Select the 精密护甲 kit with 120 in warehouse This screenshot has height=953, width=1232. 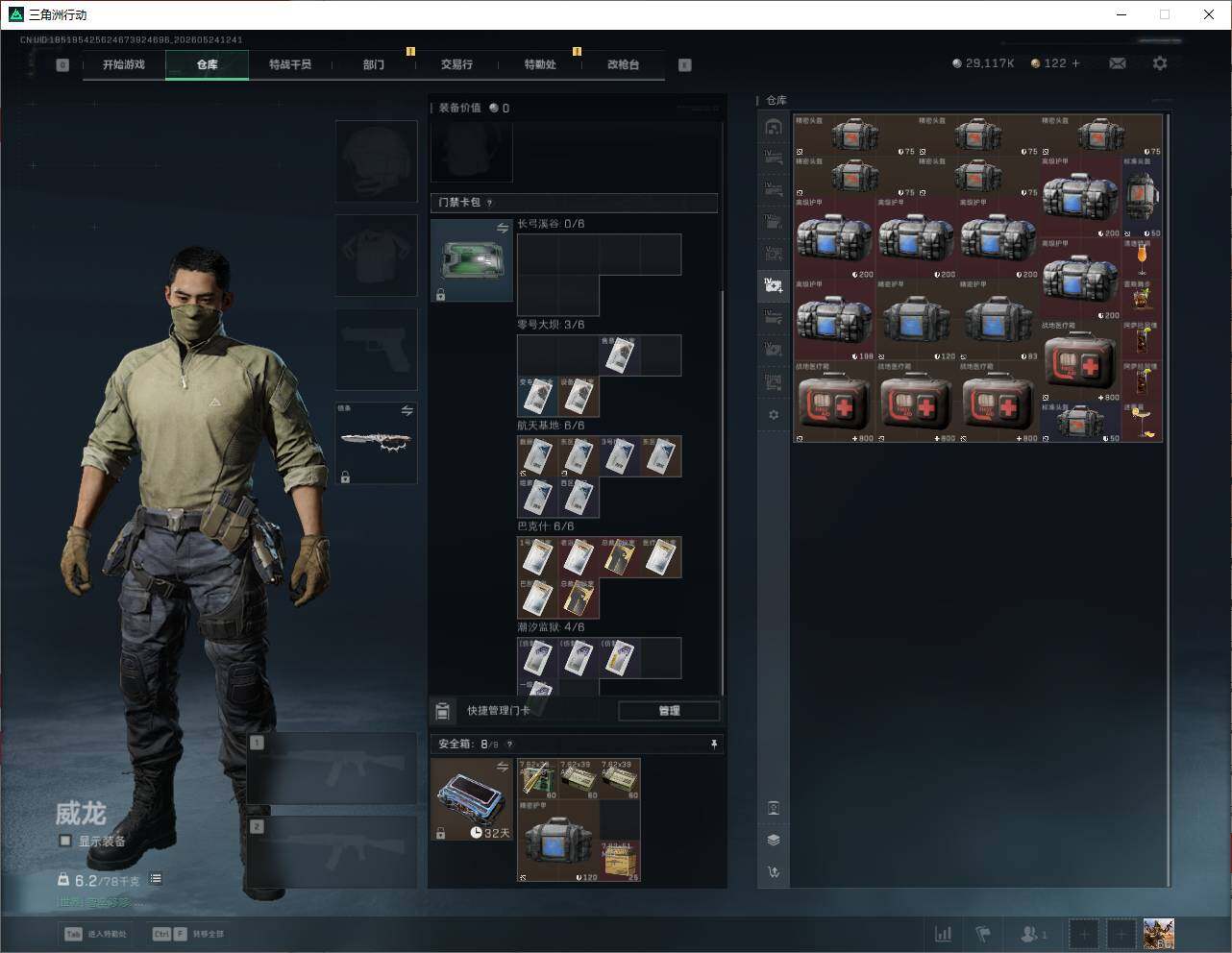tap(917, 320)
